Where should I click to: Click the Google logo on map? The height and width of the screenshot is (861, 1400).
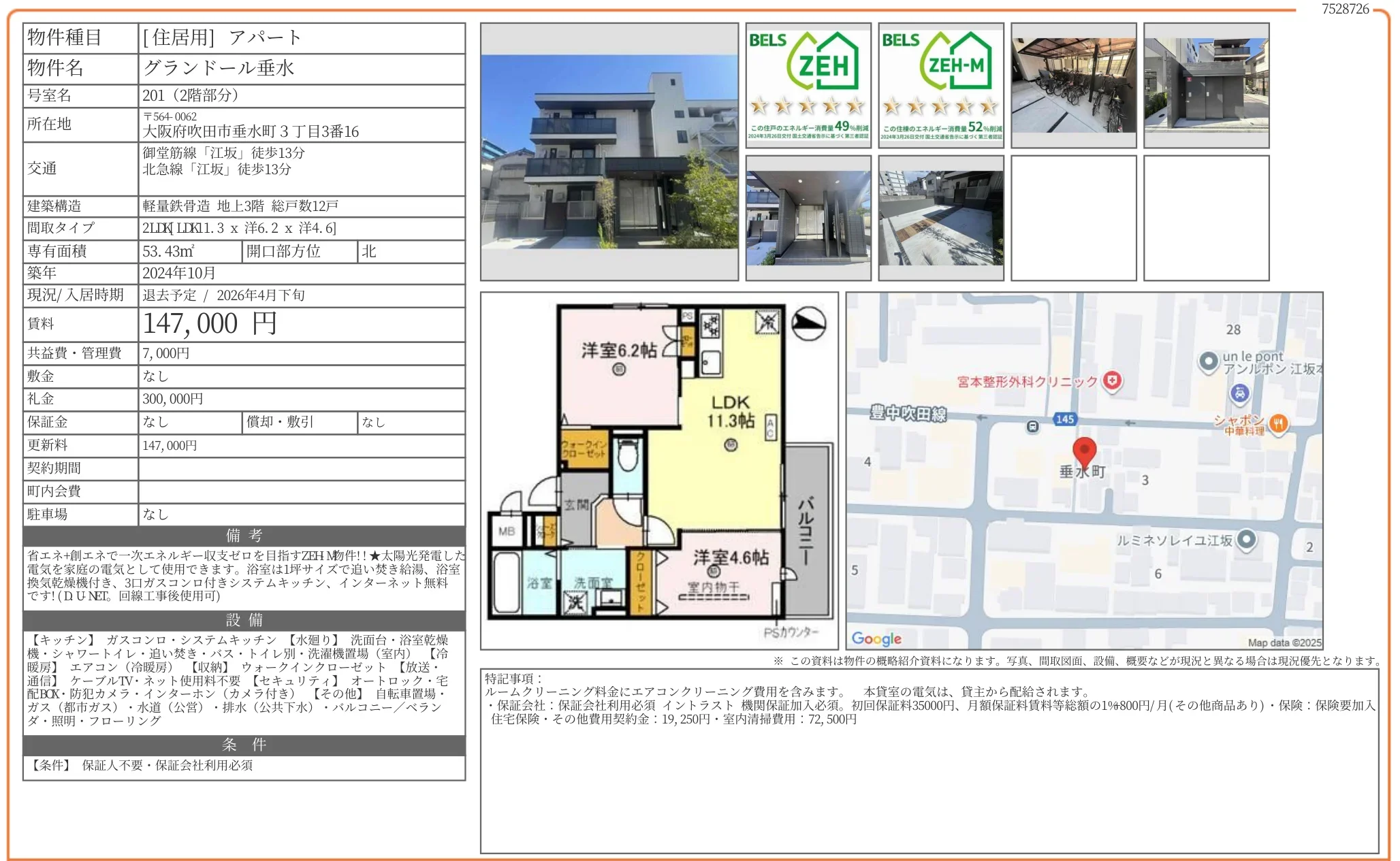click(876, 638)
